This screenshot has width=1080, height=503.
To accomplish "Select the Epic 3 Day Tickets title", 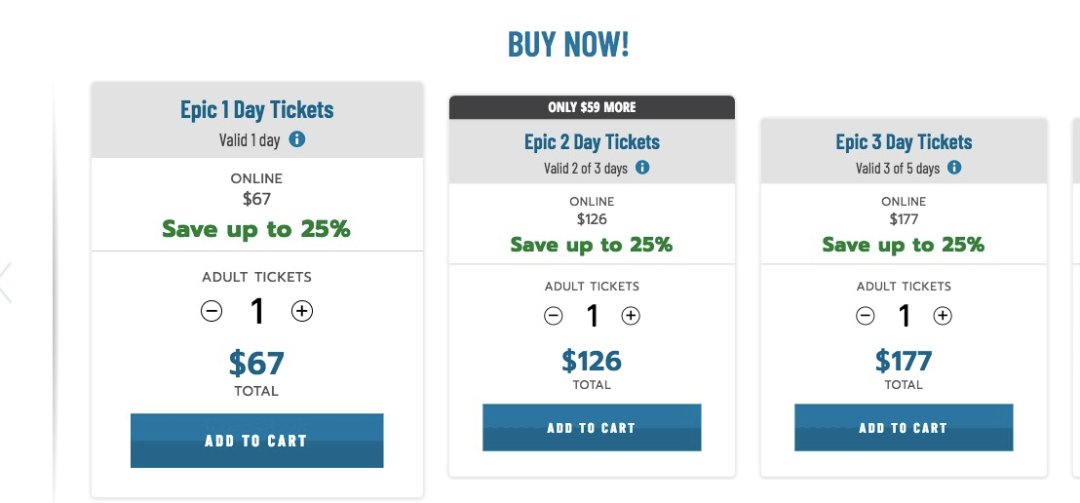I will (904, 142).
